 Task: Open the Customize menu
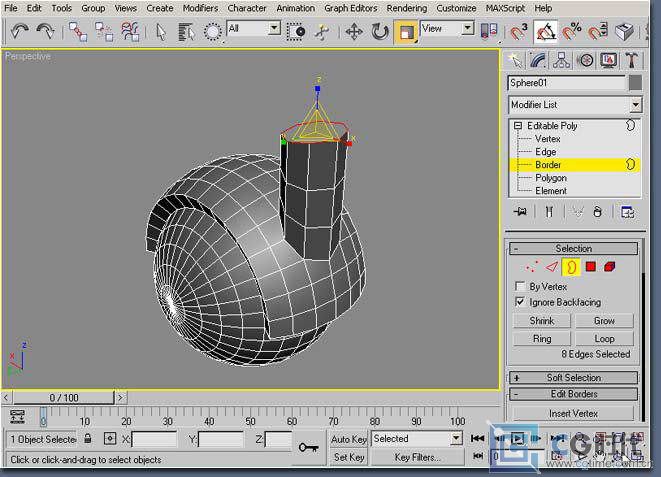[x=456, y=8]
